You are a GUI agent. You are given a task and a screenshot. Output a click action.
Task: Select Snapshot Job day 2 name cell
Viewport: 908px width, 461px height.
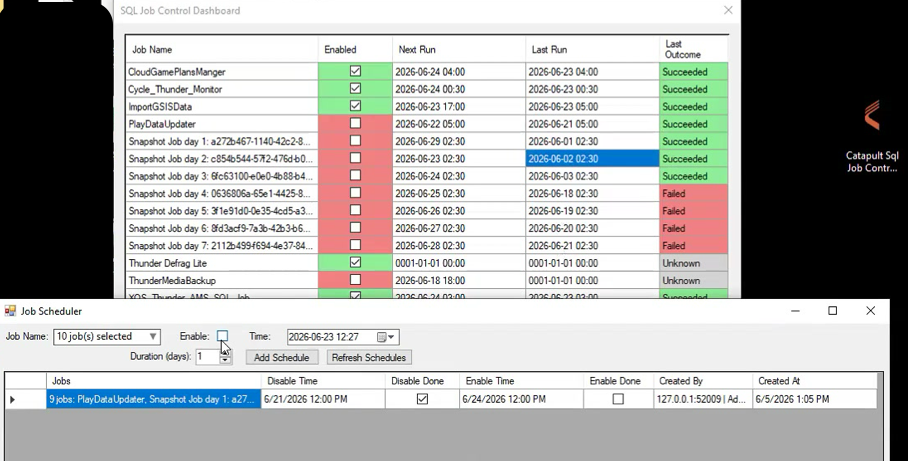(x=222, y=159)
